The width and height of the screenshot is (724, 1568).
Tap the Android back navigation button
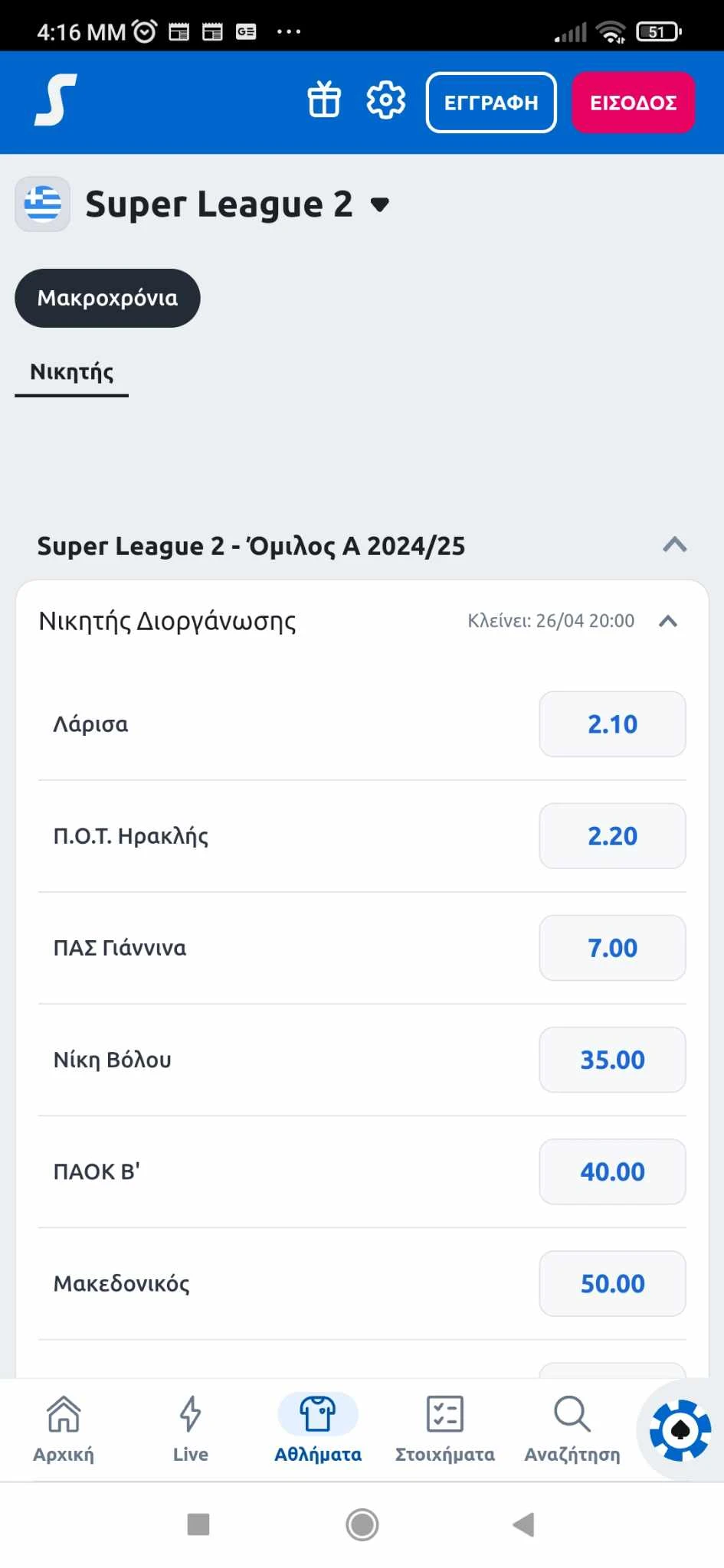523,1524
